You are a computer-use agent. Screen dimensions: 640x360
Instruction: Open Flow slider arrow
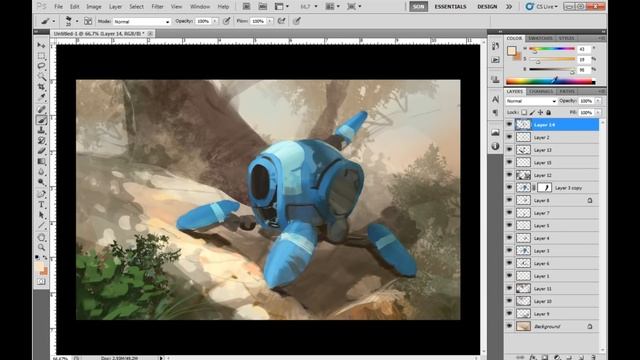point(270,21)
